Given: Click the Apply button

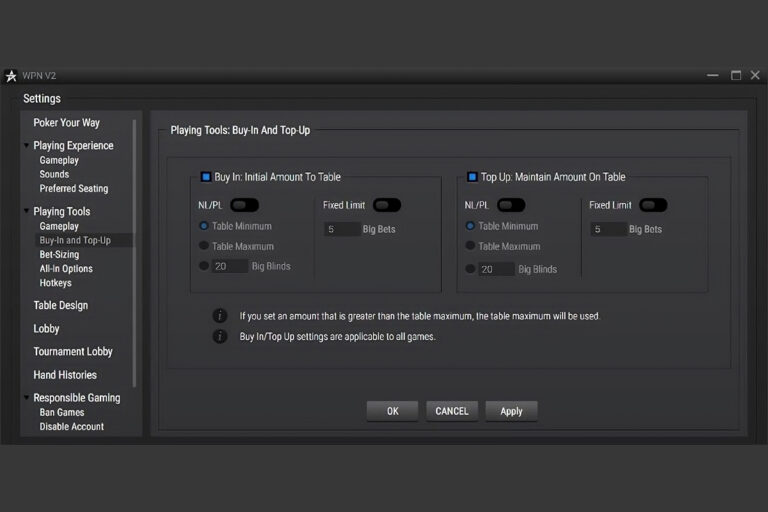Looking at the screenshot, I should pos(511,411).
